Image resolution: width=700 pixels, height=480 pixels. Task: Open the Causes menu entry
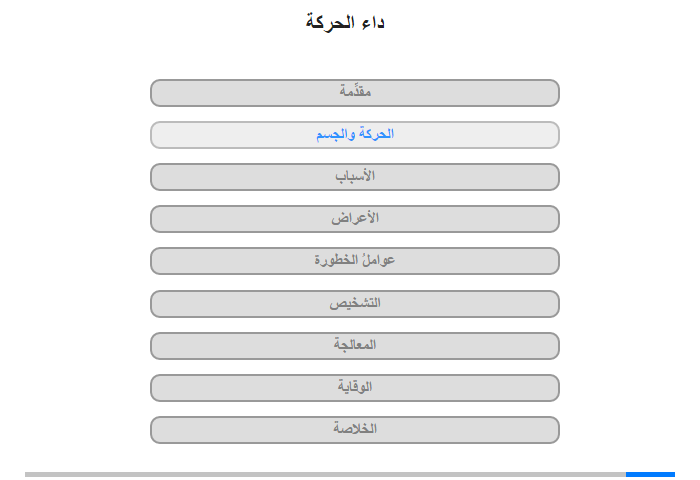coord(355,177)
